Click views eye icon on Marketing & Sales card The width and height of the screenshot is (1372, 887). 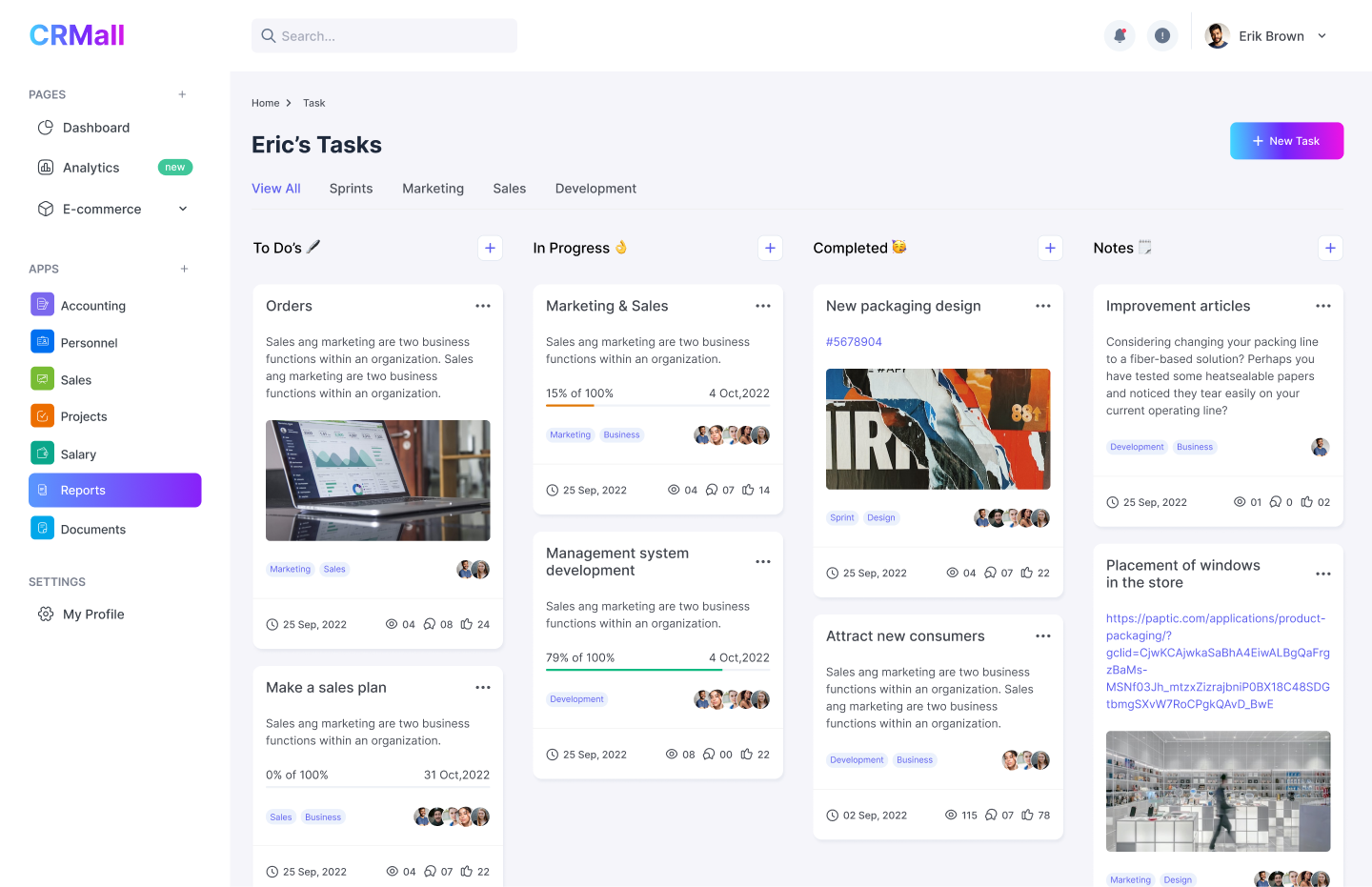674,490
